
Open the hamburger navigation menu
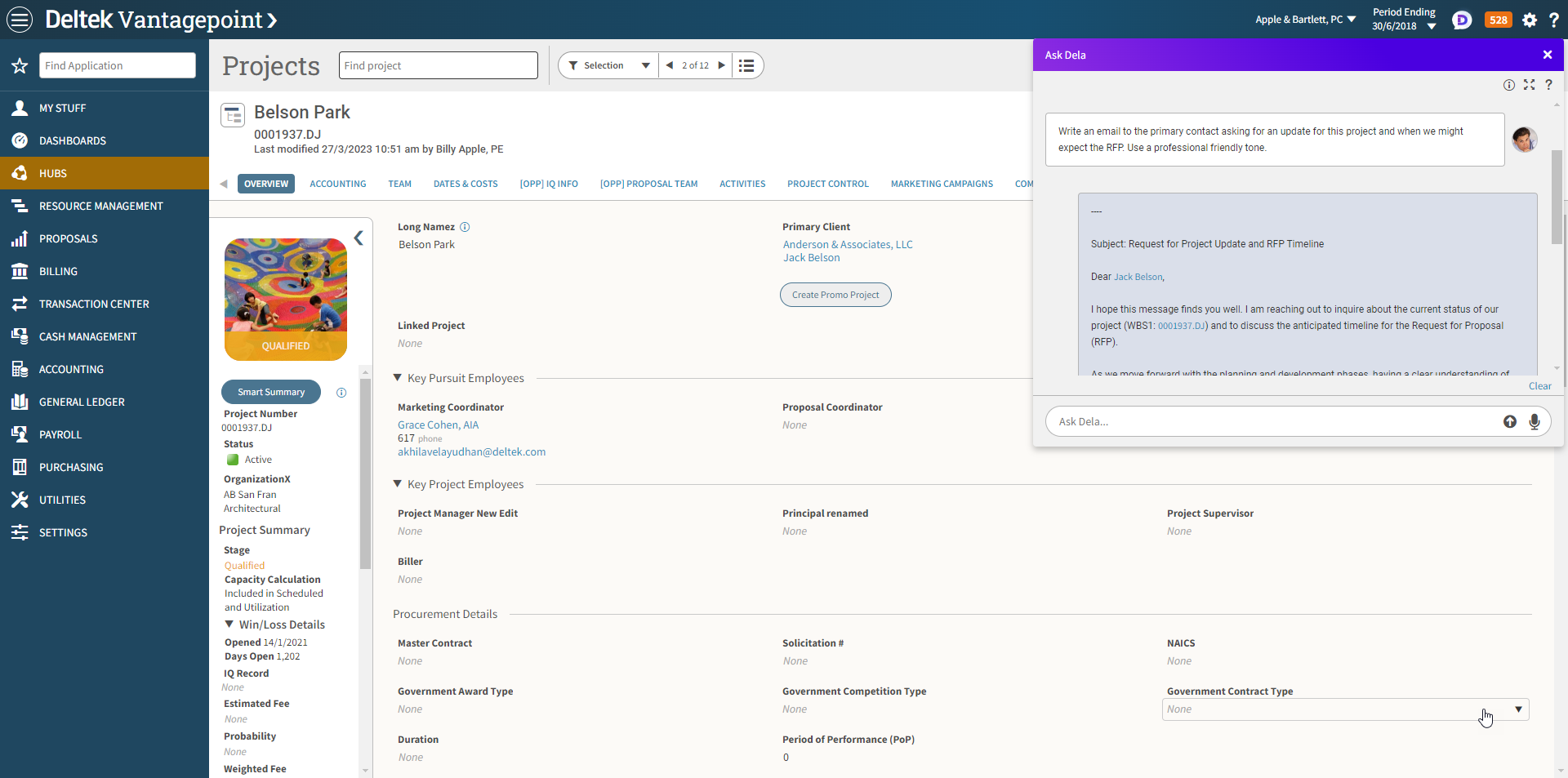coord(20,20)
